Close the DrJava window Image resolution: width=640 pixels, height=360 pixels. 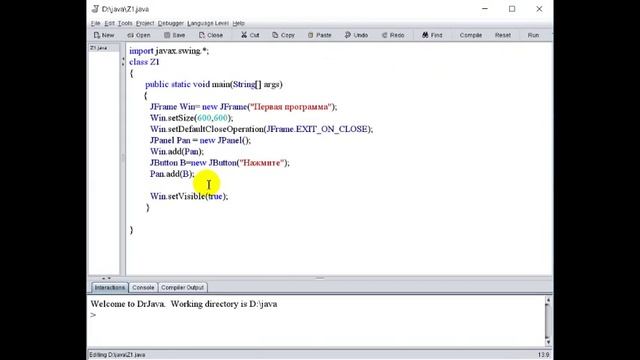[539, 9]
